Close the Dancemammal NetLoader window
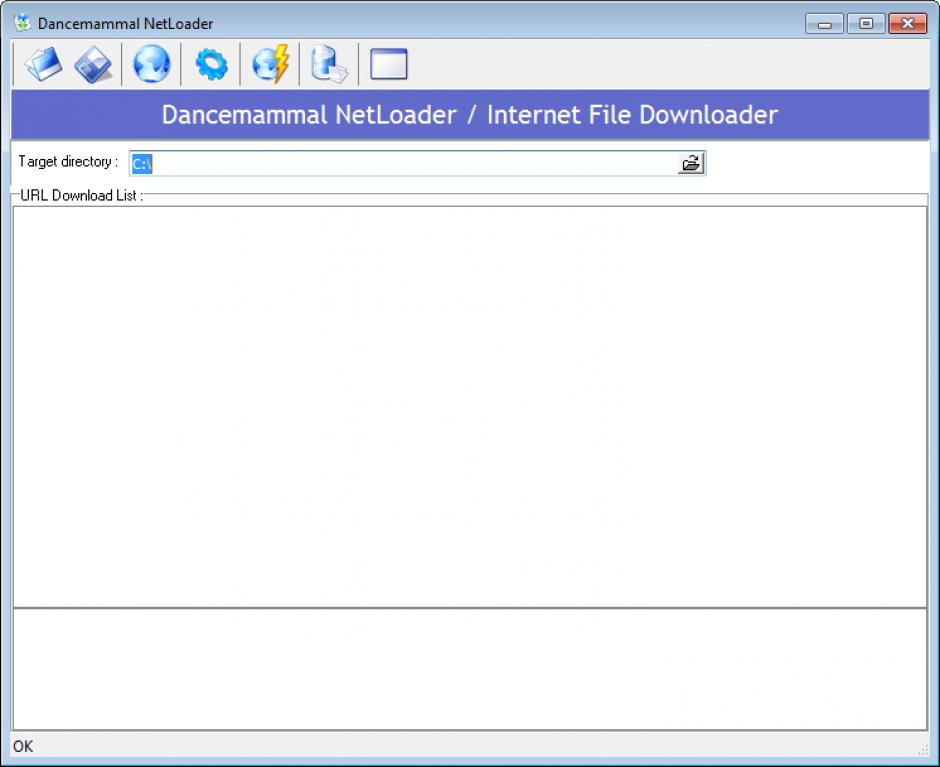 coord(907,24)
